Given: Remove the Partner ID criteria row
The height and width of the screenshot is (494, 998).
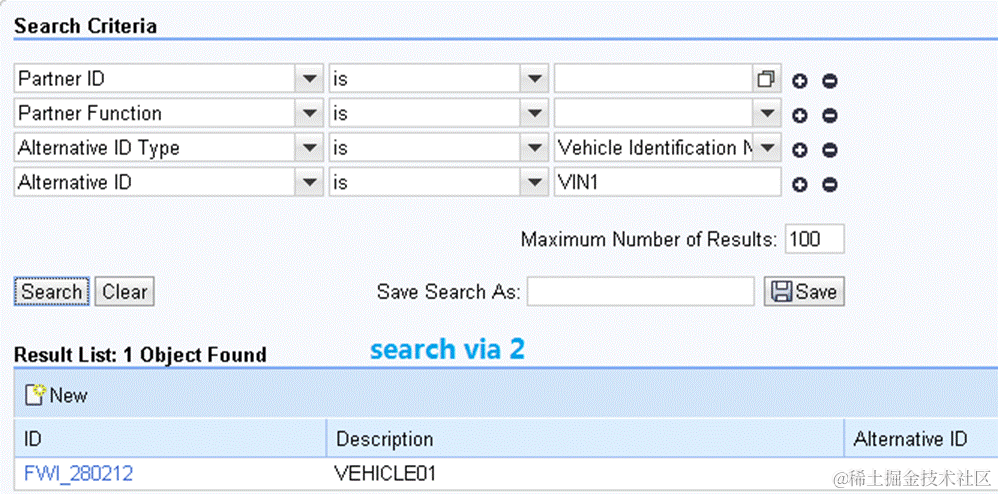Looking at the screenshot, I should tap(829, 81).
